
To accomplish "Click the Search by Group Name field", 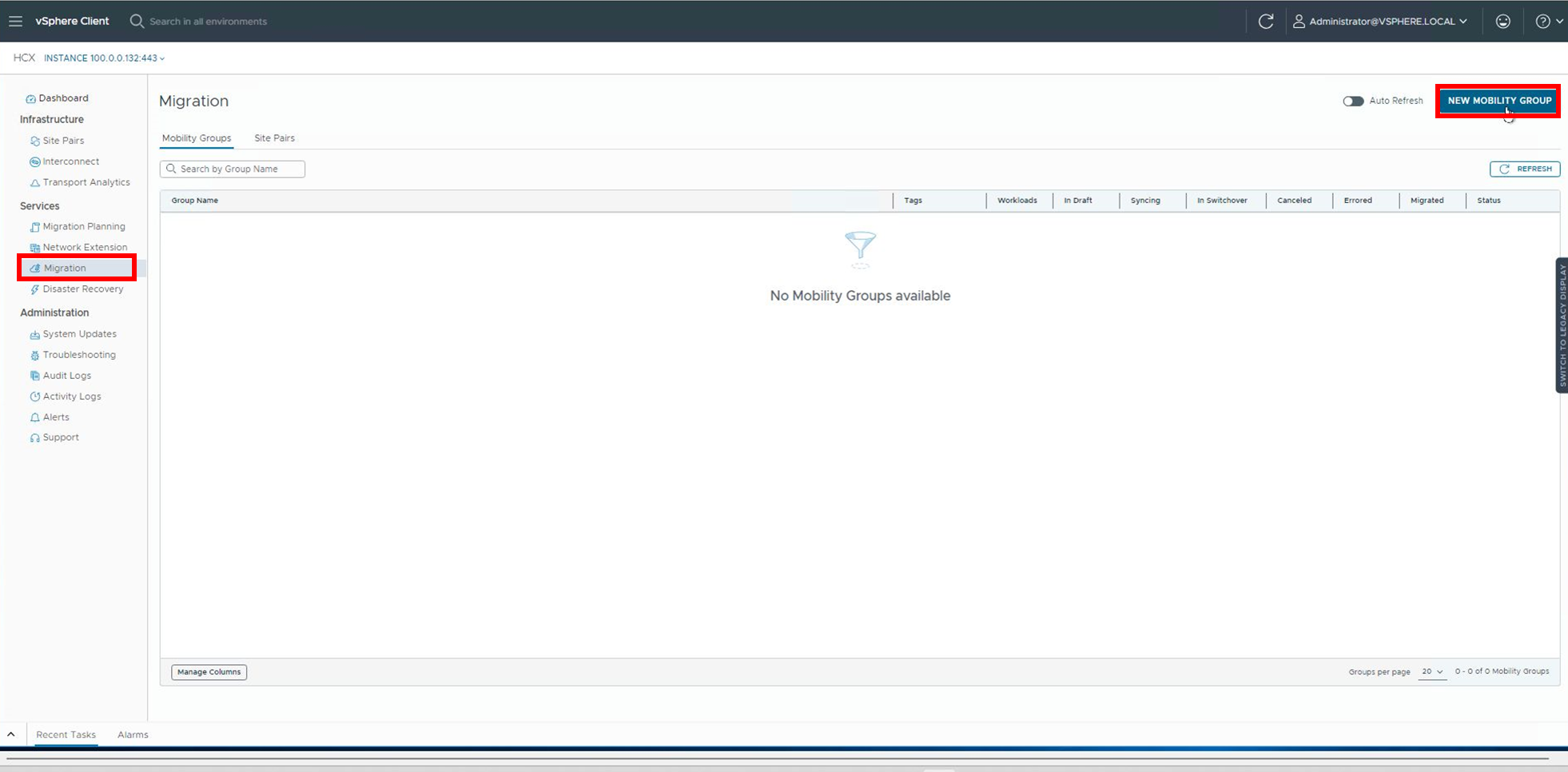I will click(233, 169).
